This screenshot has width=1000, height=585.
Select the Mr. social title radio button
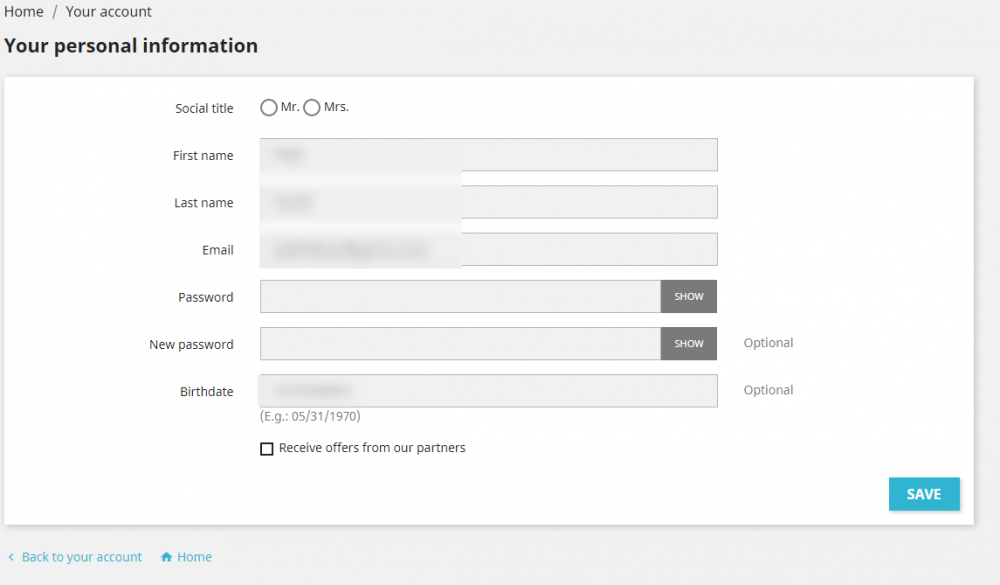(269, 108)
